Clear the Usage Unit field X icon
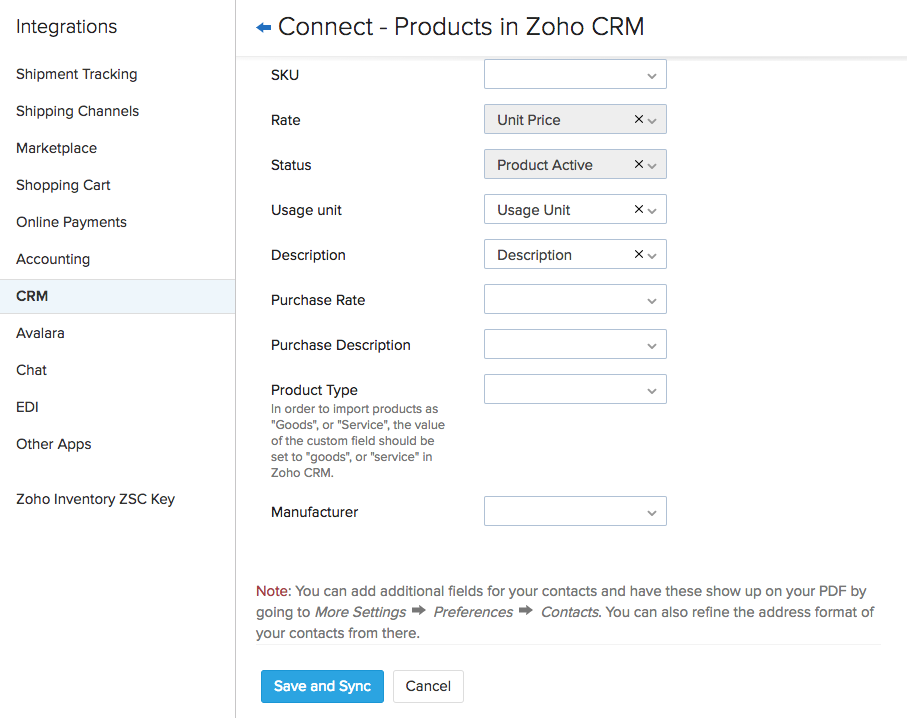The image size is (907, 718). pyautogui.click(x=639, y=209)
